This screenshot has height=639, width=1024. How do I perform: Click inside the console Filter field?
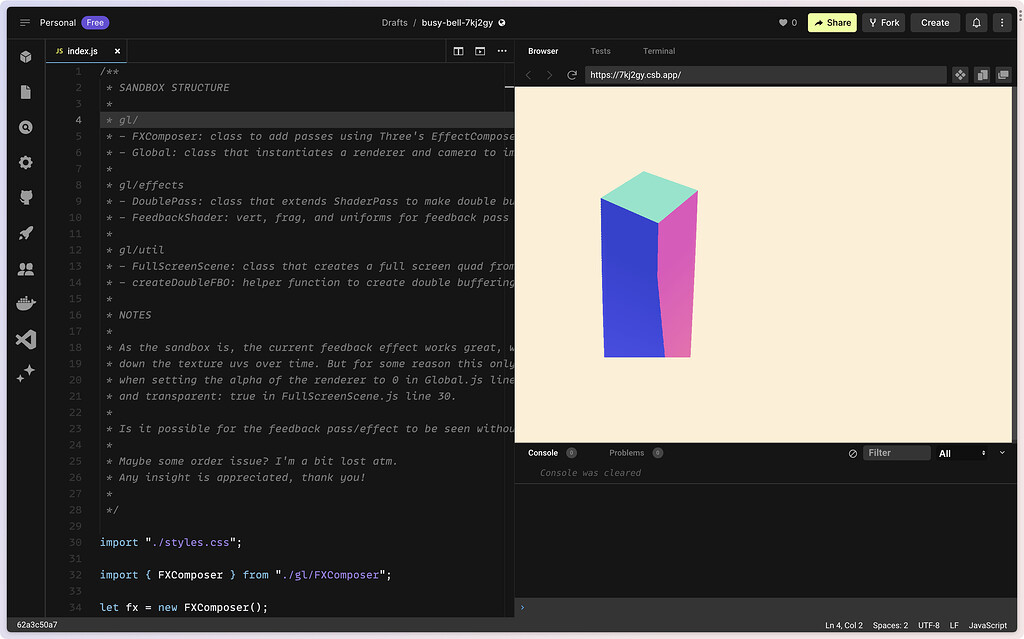click(897, 452)
